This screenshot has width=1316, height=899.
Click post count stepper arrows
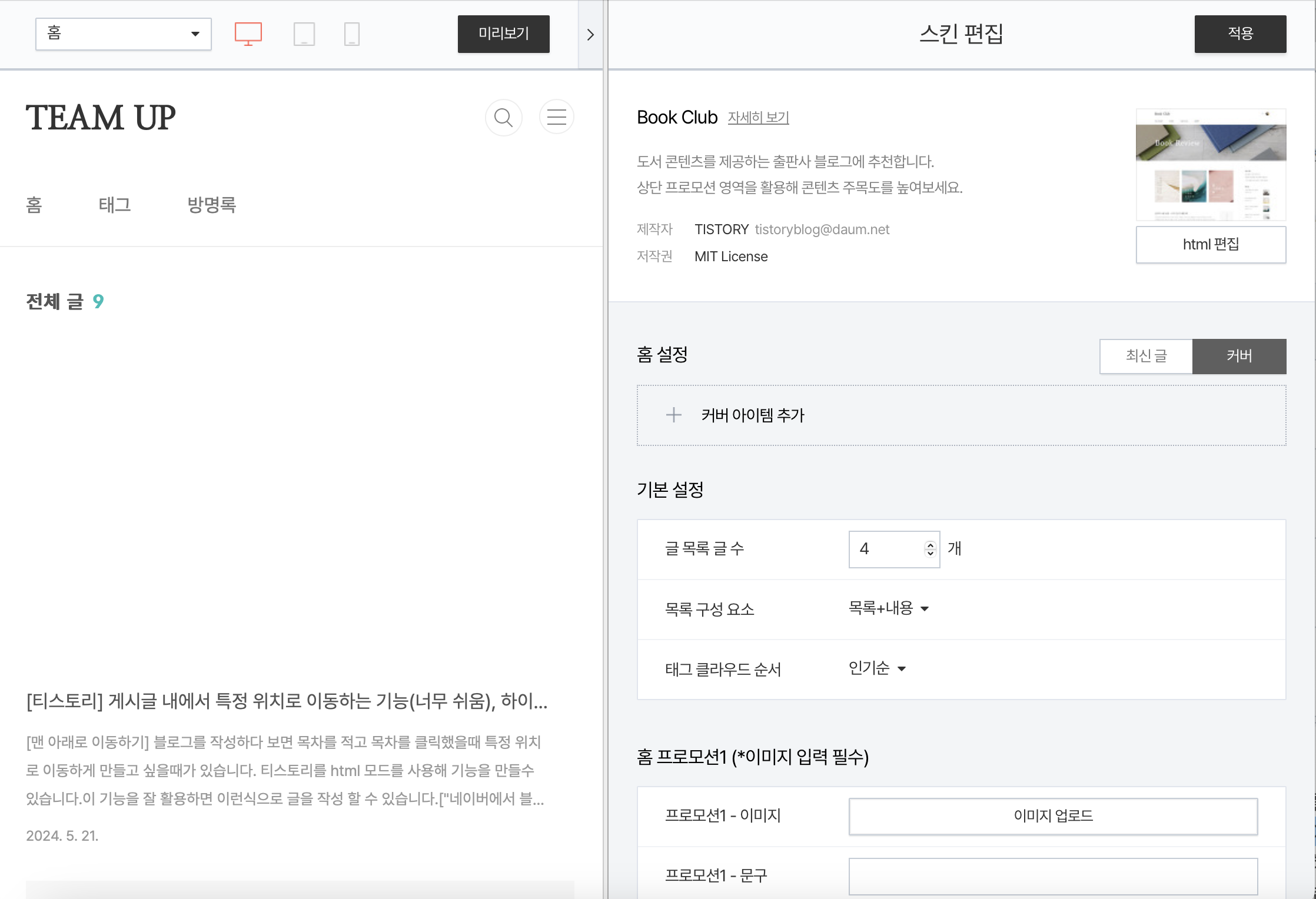(930, 549)
